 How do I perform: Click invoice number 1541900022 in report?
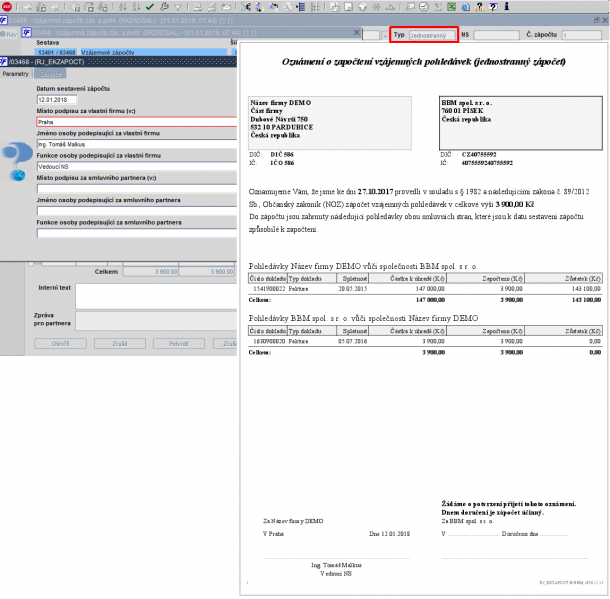[x=269, y=289]
